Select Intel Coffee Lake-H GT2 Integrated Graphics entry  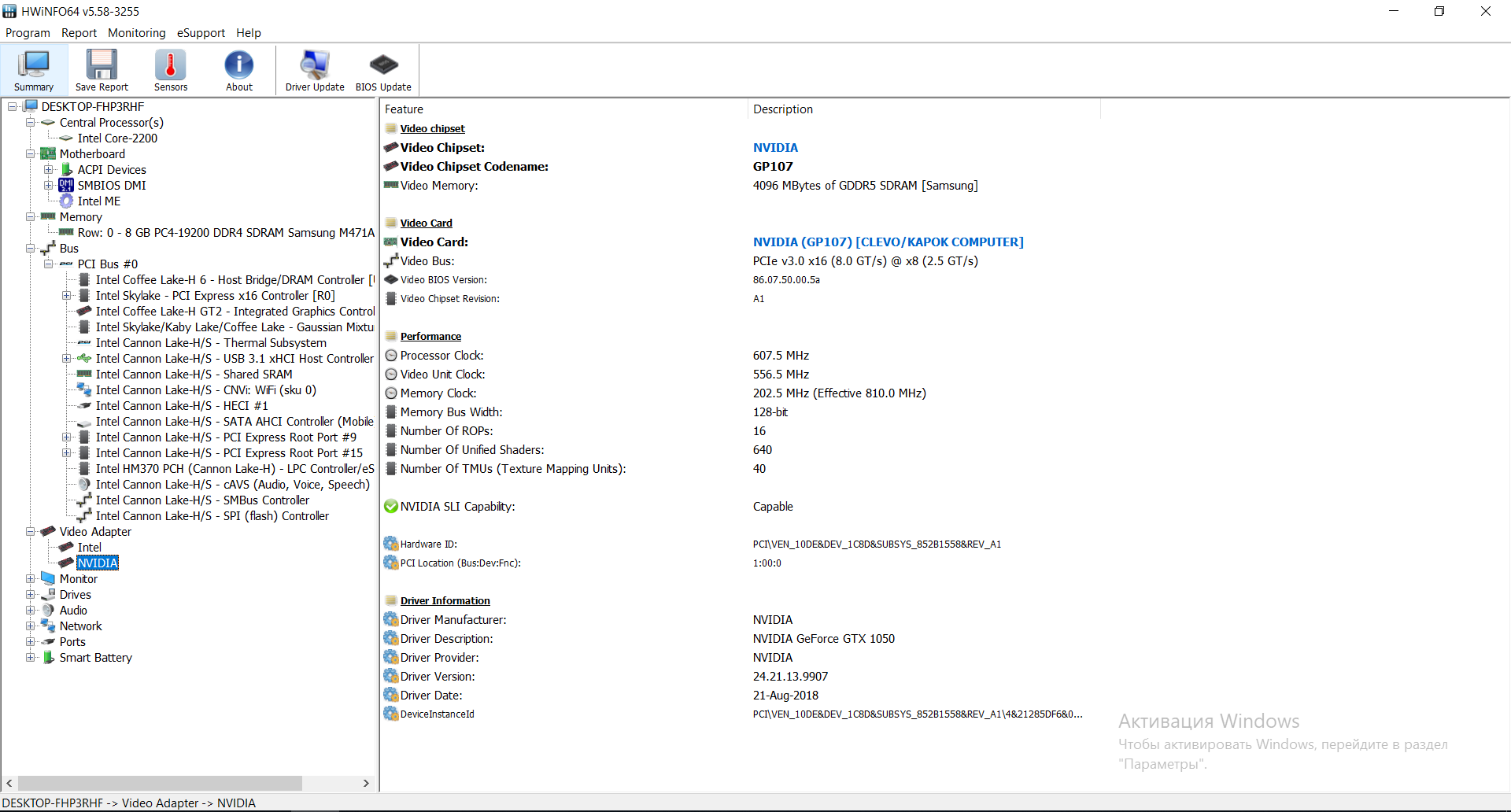point(235,311)
